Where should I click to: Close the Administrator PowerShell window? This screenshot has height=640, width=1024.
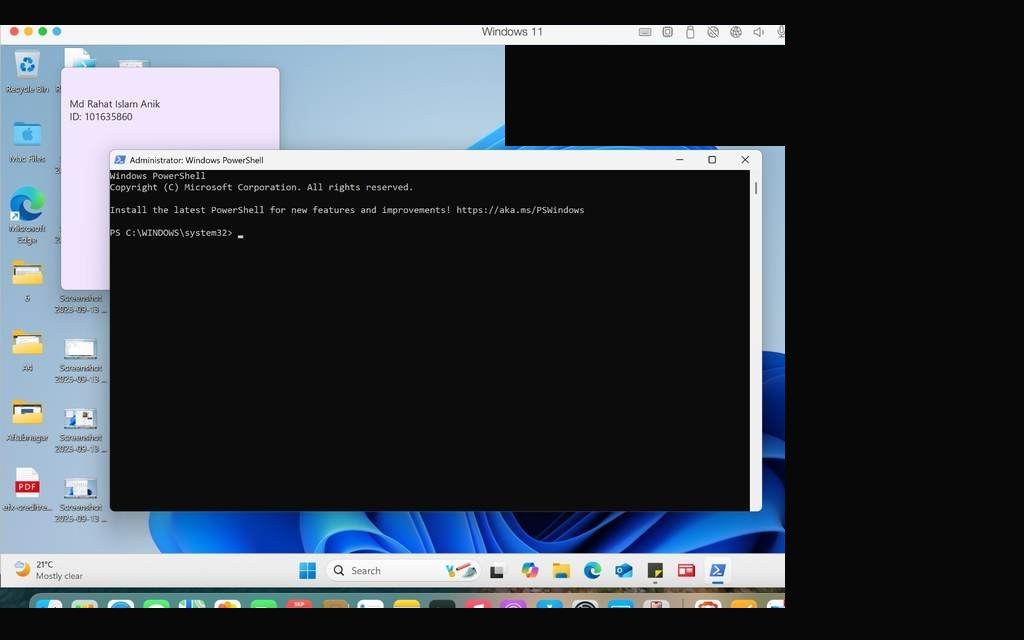point(744,159)
